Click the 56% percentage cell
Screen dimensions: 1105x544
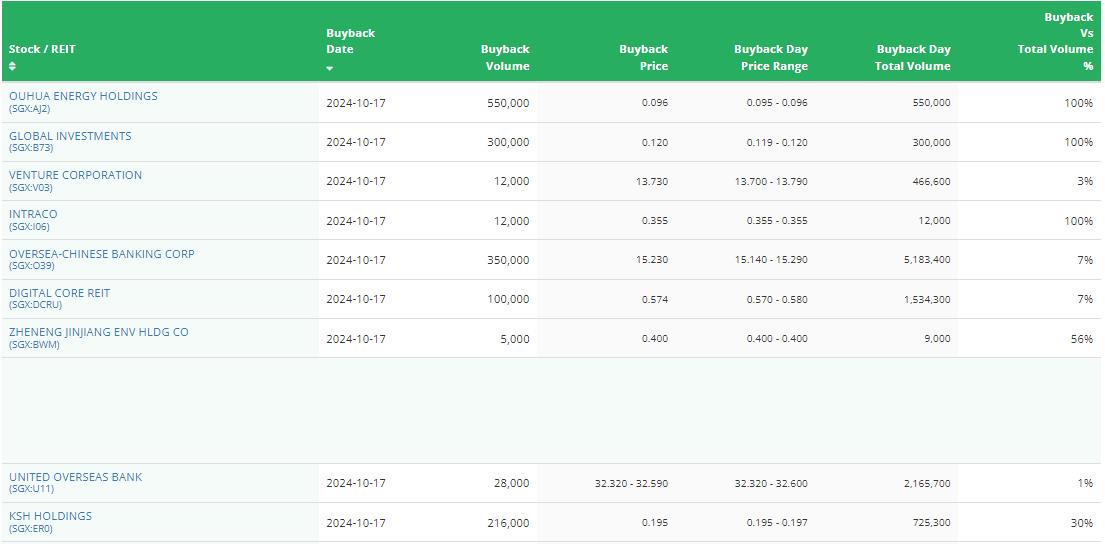click(1082, 339)
